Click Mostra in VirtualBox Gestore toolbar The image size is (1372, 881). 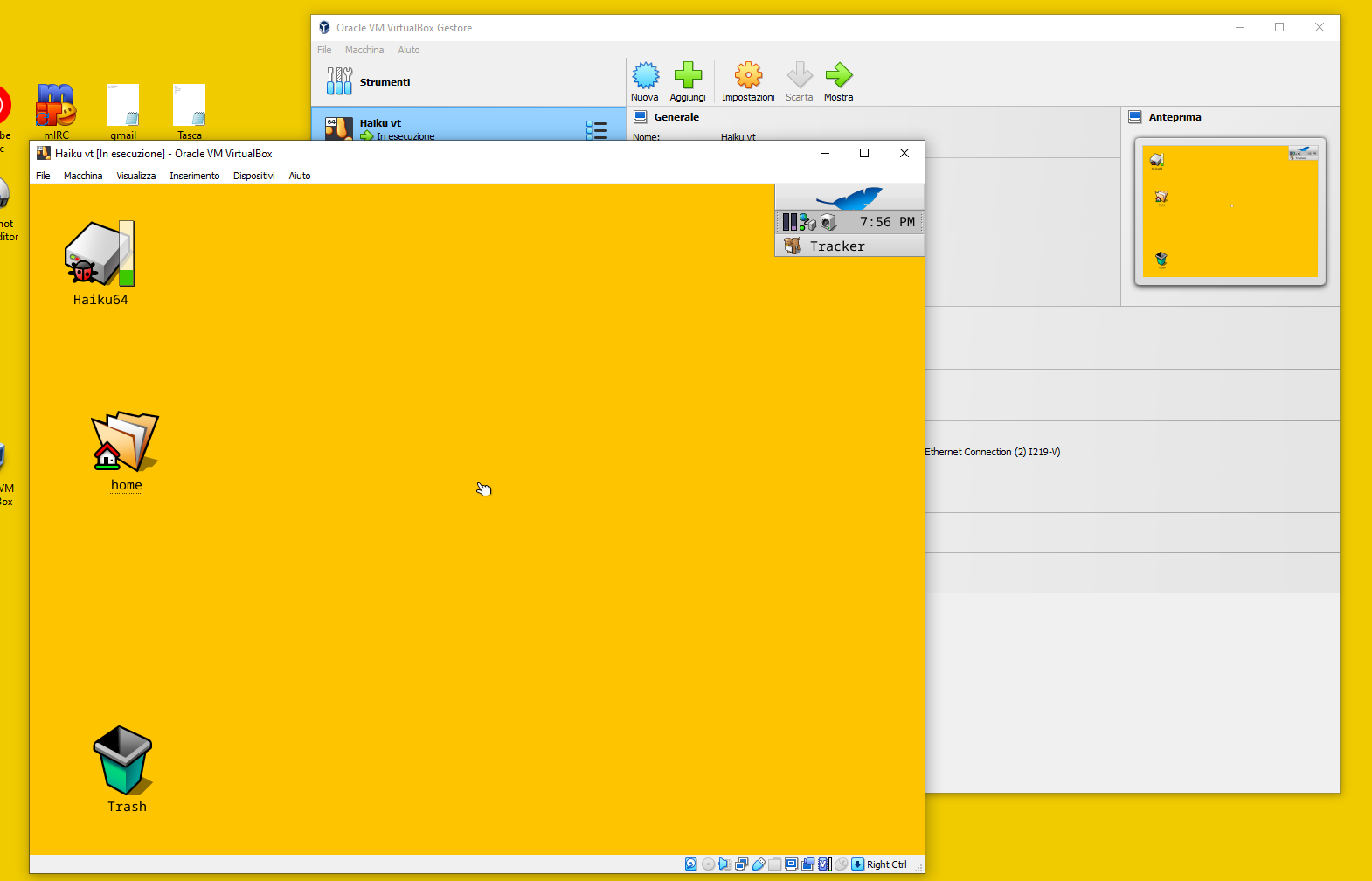pyautogui.click(x=839, y=82)
